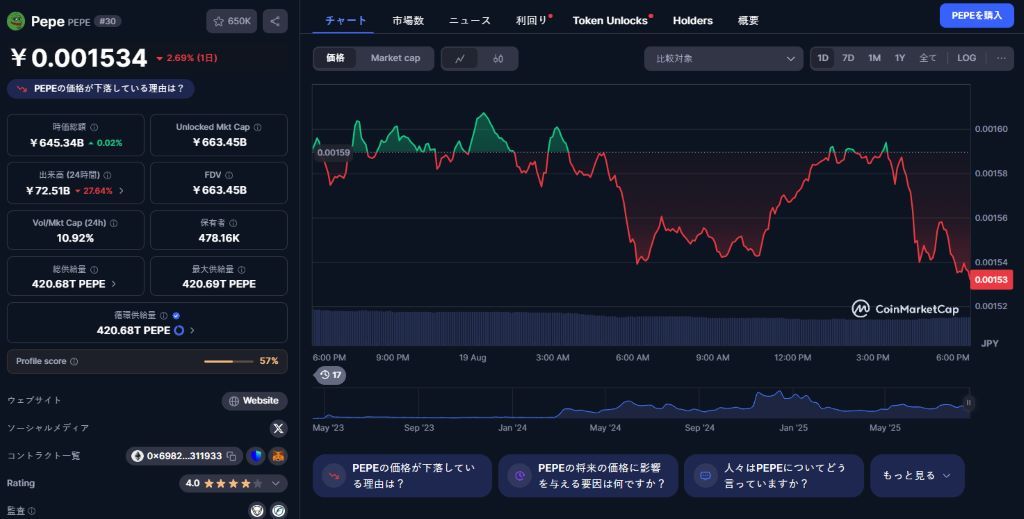Click the history events badge 17
The height and width of the screenshot is (519, 1024).
pos(330,375)
